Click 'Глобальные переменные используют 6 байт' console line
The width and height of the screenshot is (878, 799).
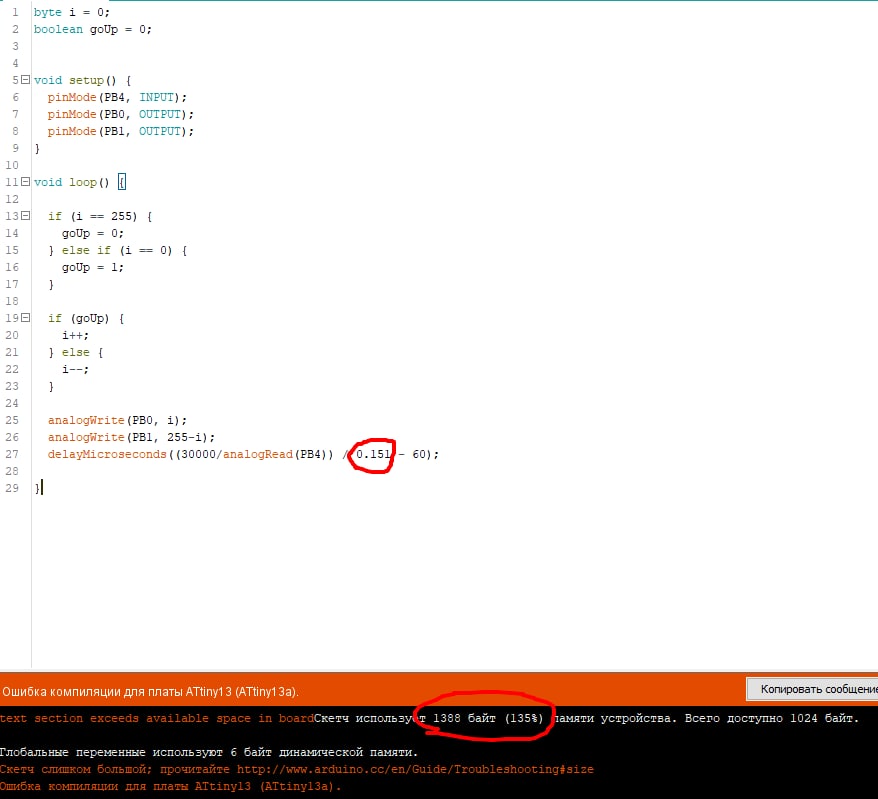point(209,753)
